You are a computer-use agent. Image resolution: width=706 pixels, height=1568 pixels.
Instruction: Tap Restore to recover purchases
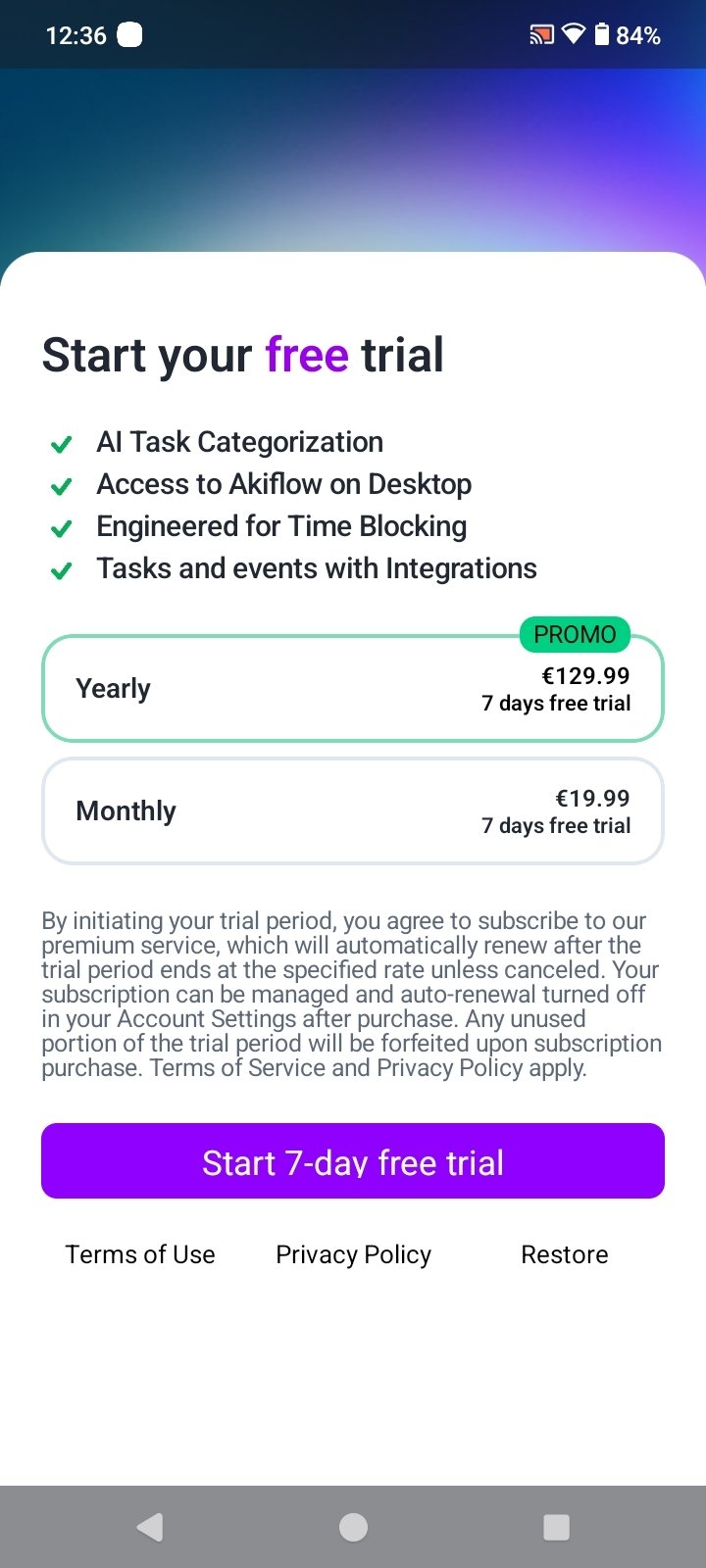coord(564,1254)
